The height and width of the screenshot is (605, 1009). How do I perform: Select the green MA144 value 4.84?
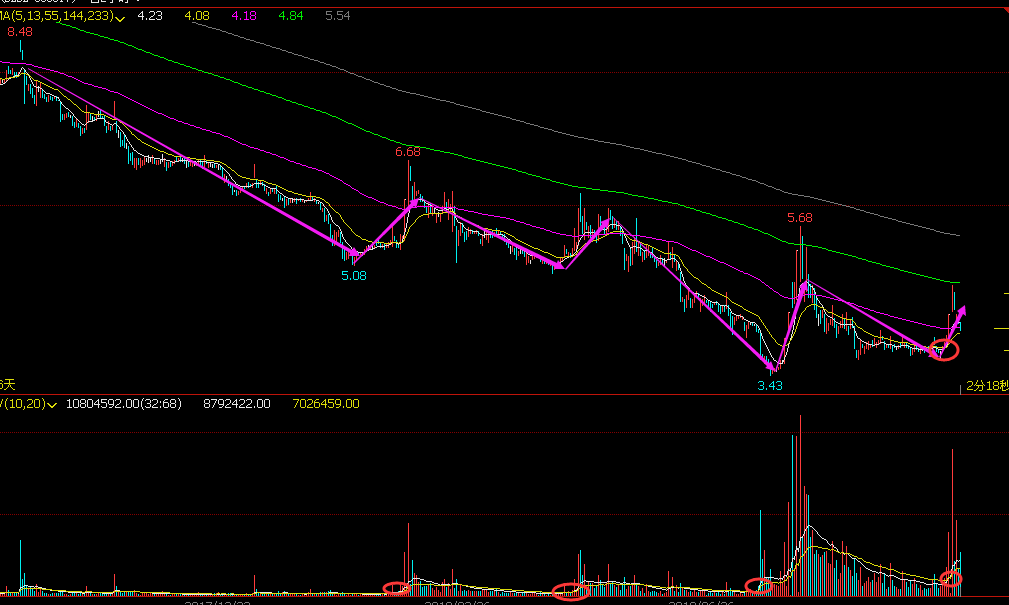point(291,15)
